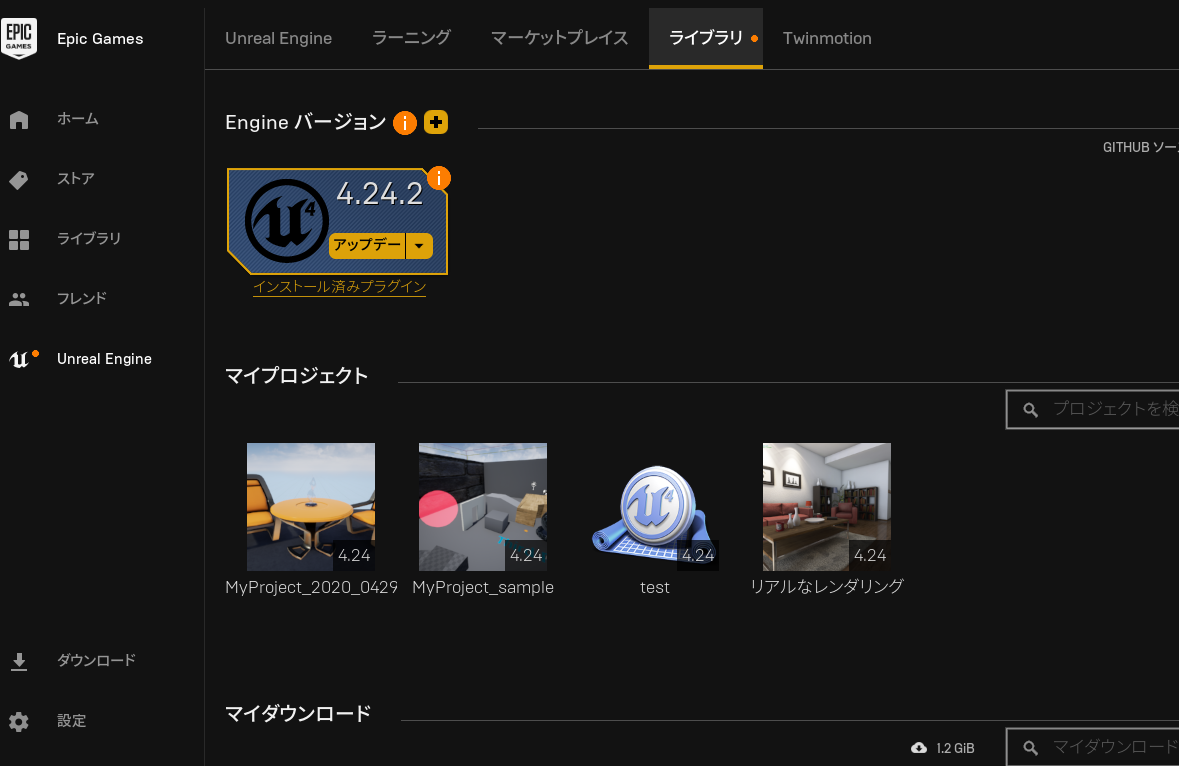Open the マーケットプレイス tab

(559, 38)
